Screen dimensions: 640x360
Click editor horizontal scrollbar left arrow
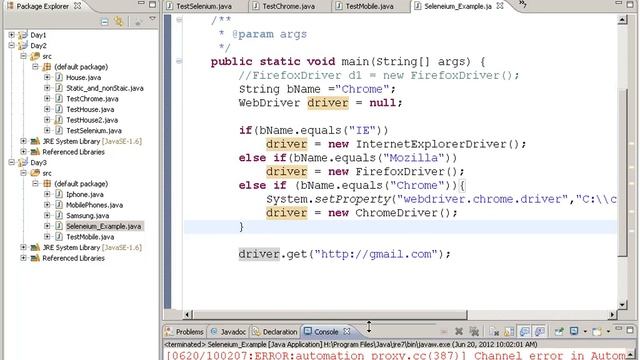tap(187, 314)
